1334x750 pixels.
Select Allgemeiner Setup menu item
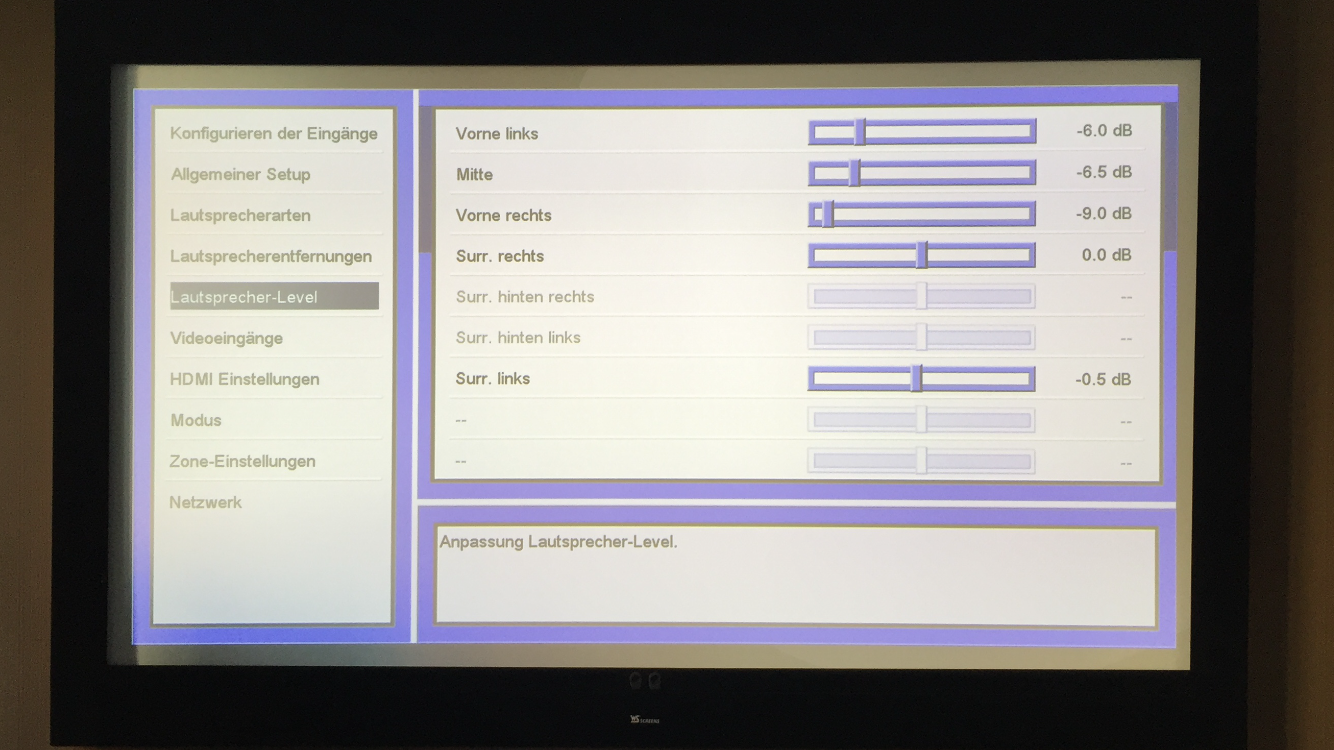(241, 174)
